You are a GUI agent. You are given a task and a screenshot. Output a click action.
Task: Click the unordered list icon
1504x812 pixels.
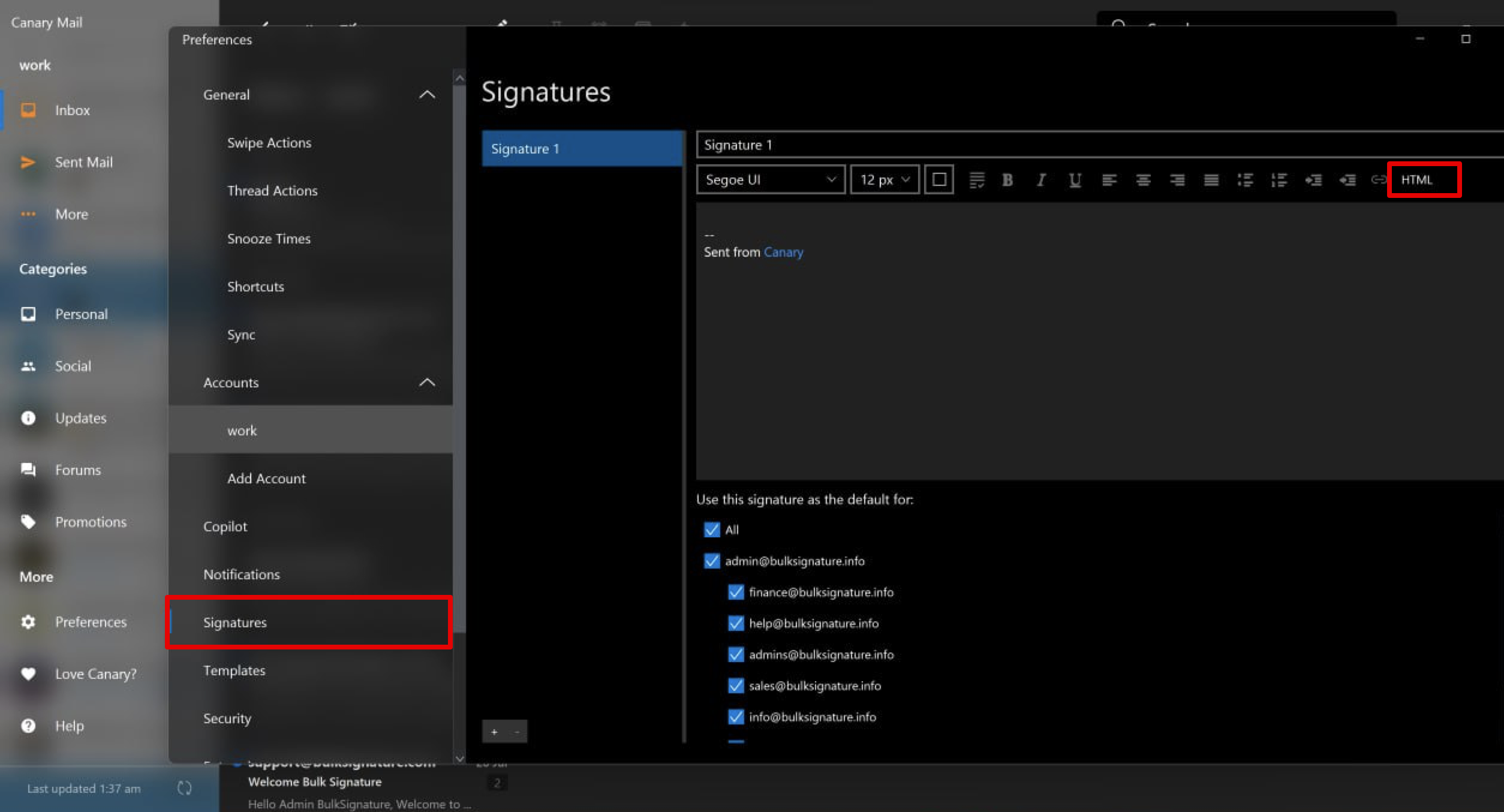pos(1245,180)
